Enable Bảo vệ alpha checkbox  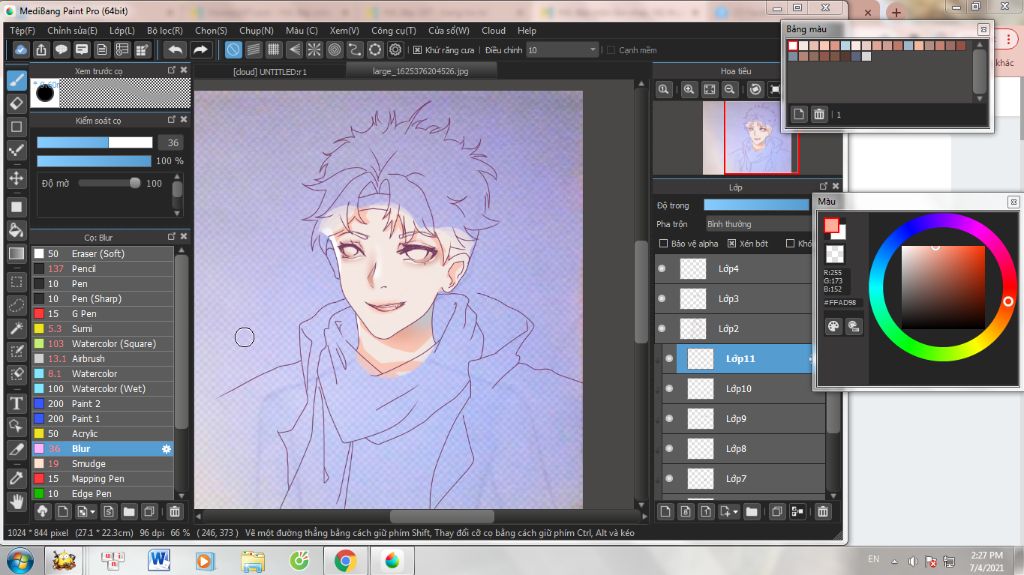point(664,244)
